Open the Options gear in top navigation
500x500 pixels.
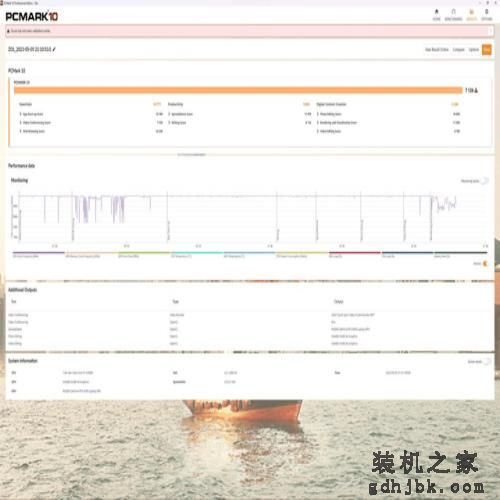(487, 12)
